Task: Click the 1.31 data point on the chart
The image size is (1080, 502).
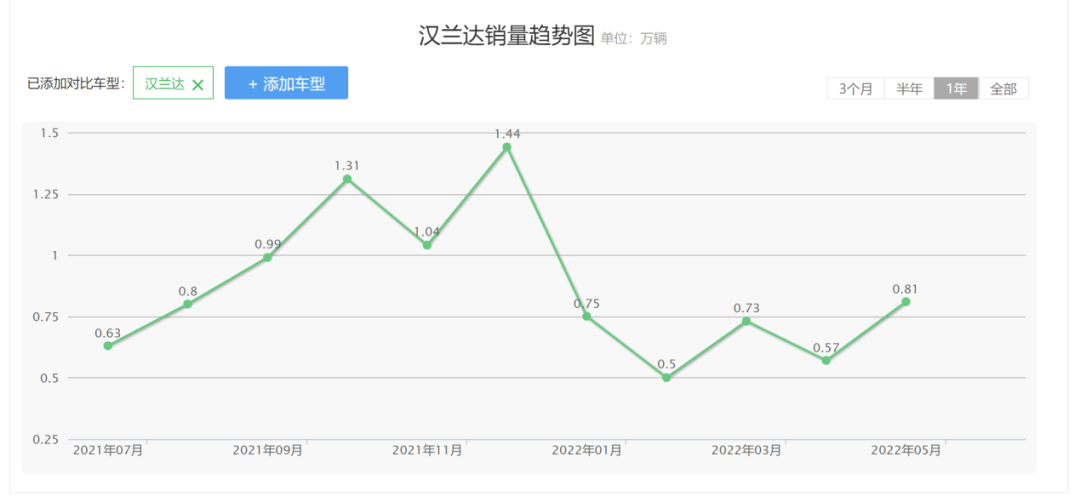Action: pos(347,179)
